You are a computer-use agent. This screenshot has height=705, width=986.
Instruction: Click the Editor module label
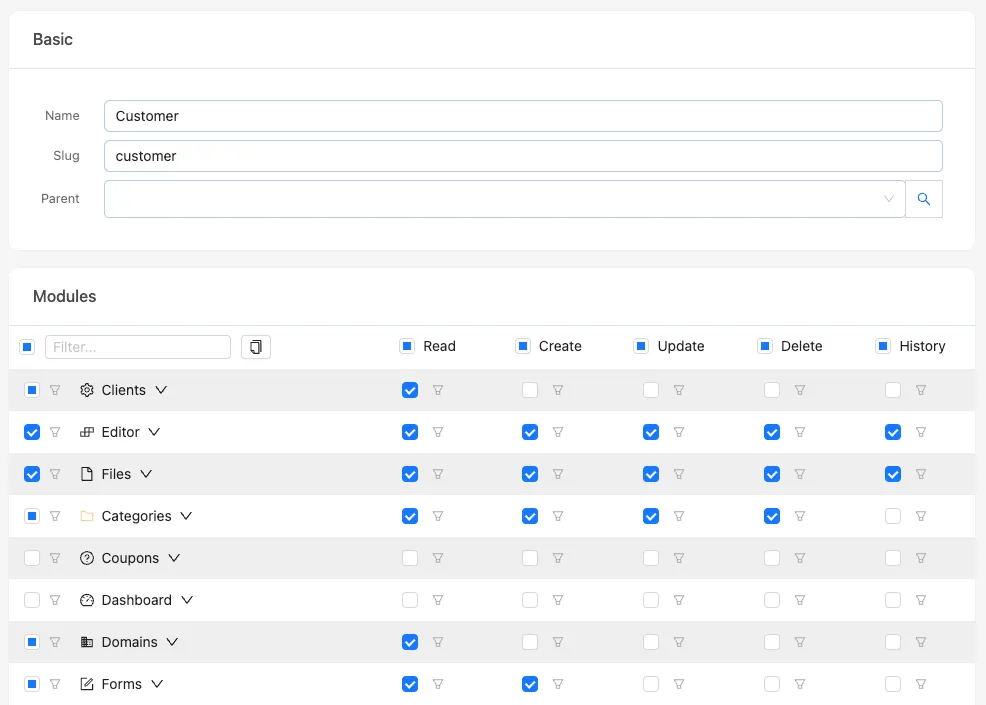[121, 432]
